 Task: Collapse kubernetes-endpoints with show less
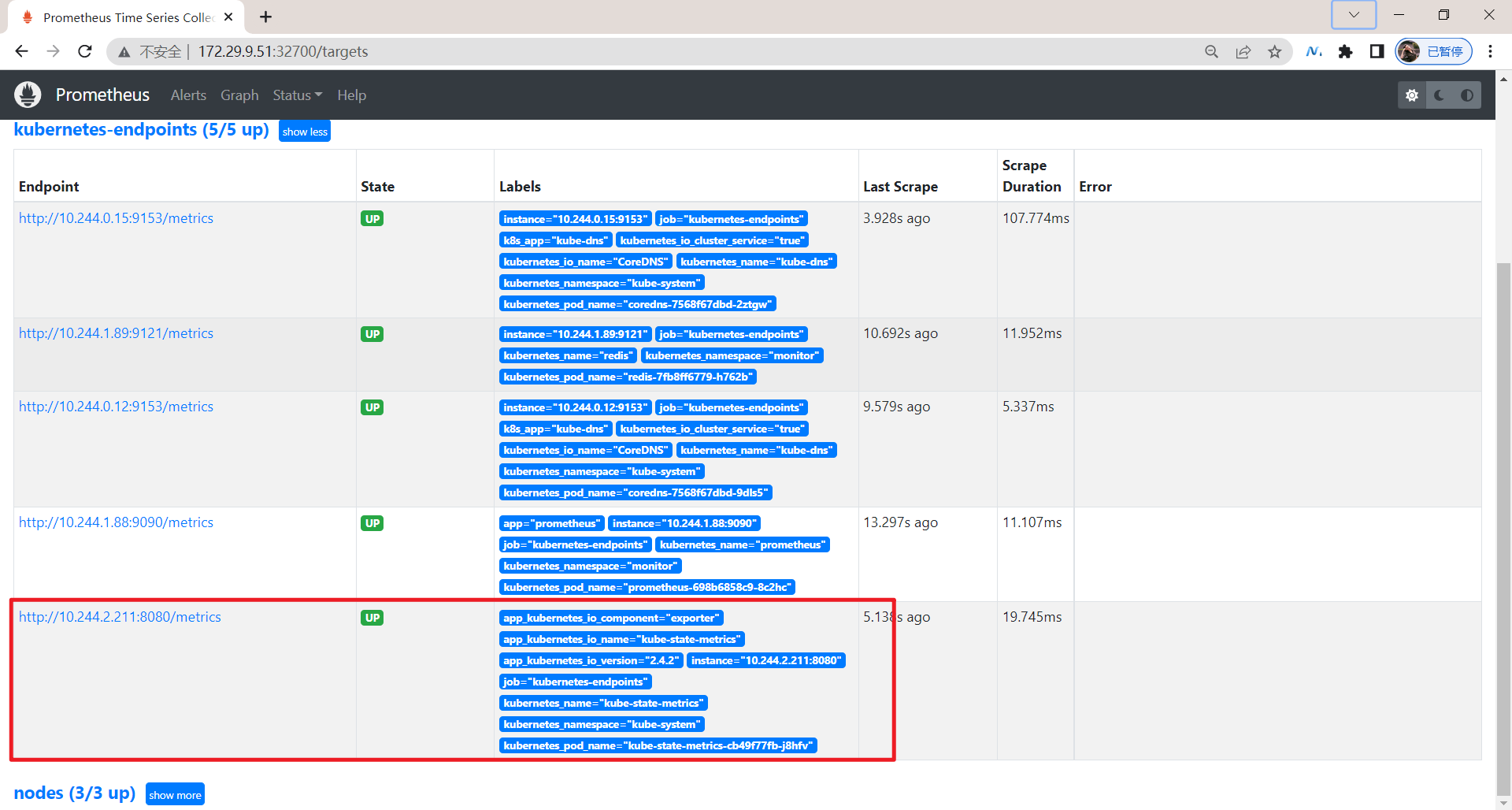click(305, 132)
